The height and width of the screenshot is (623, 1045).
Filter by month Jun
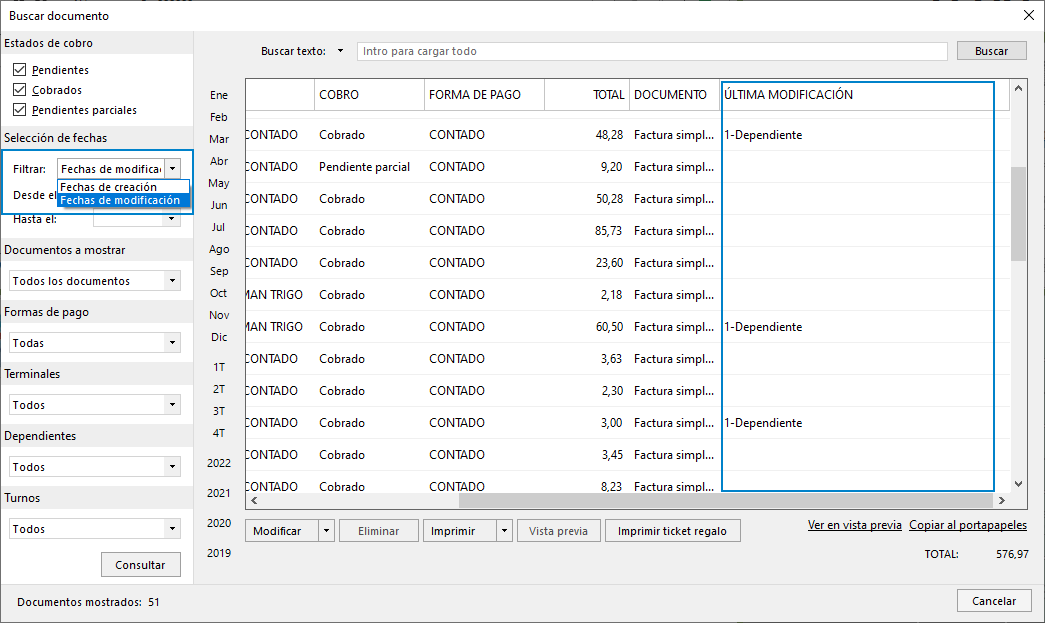point(219,205)
